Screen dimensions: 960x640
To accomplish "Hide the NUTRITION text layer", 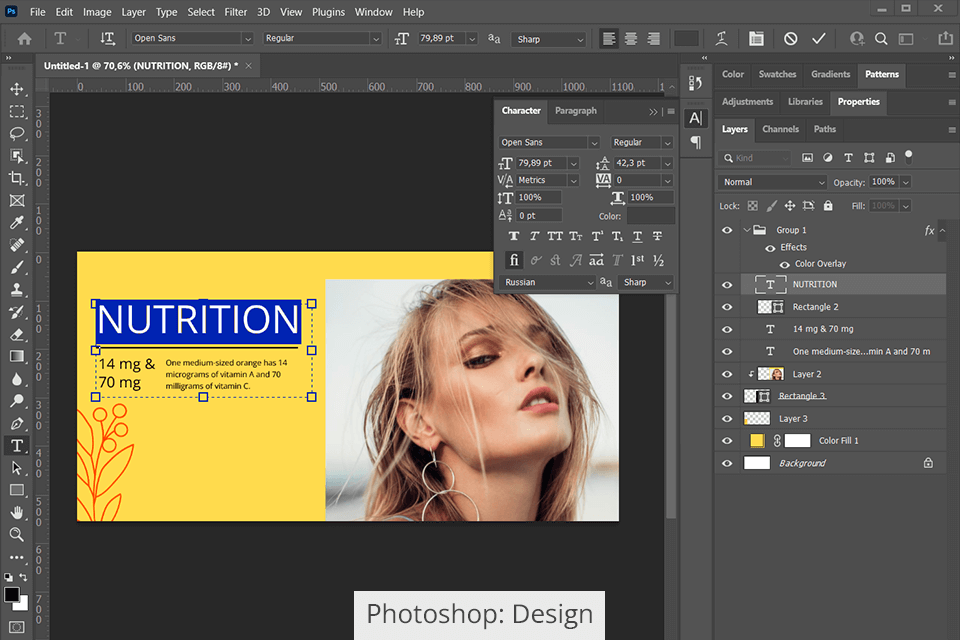I will click(727, 285).
